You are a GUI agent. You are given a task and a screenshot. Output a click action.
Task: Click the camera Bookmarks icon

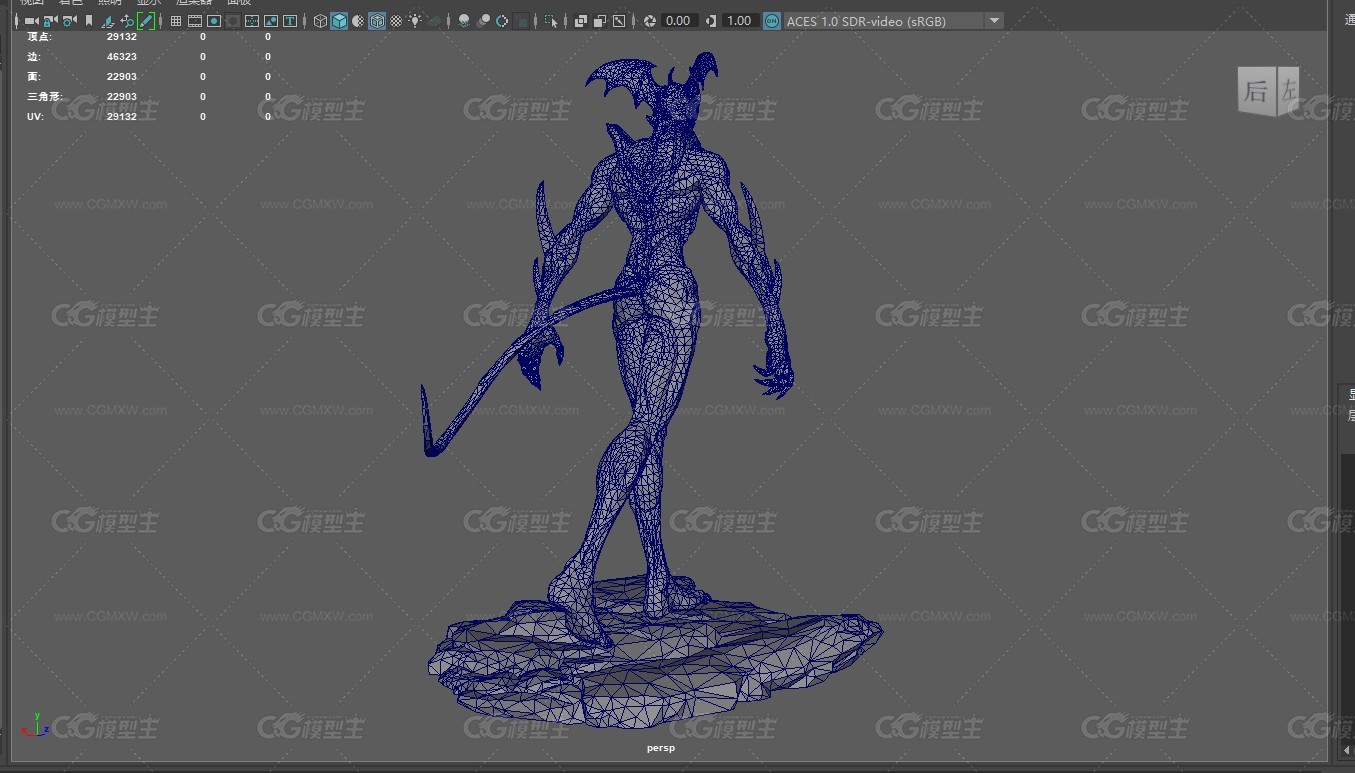[89, 21]
